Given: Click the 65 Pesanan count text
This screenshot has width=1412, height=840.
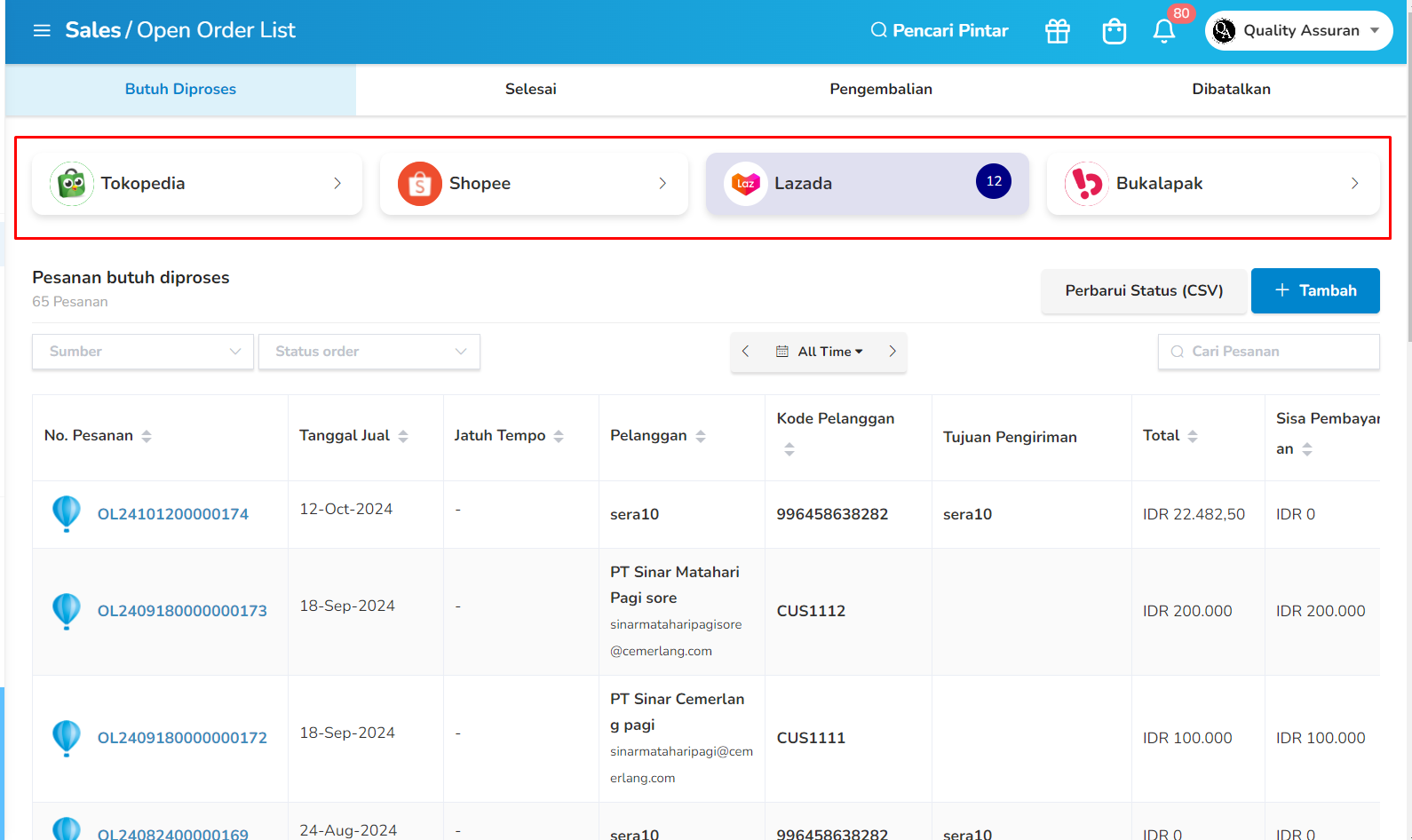Looking at the screenshot, I should 70,302.
